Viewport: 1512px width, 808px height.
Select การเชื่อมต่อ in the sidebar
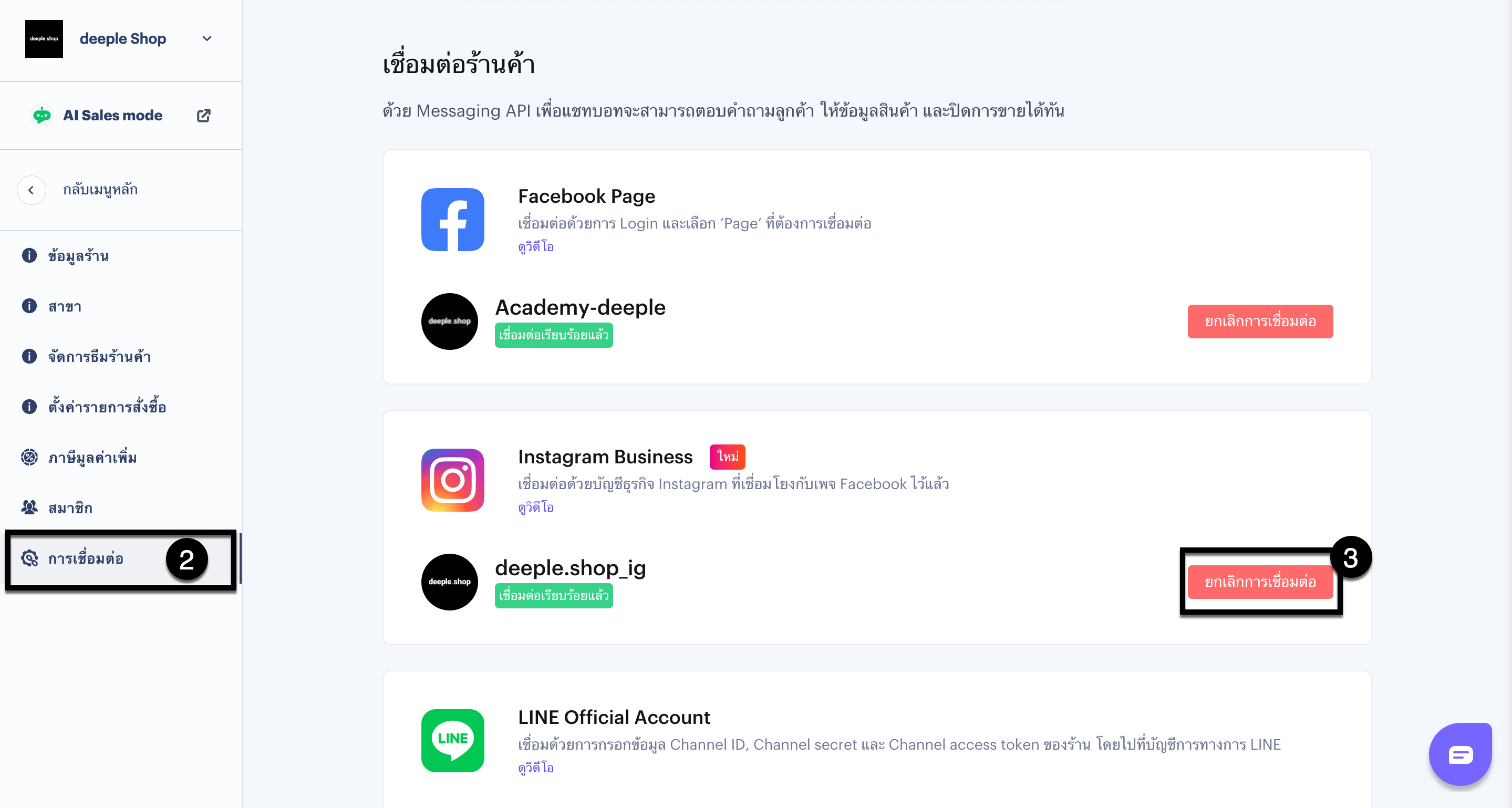(x=86, y=558)
